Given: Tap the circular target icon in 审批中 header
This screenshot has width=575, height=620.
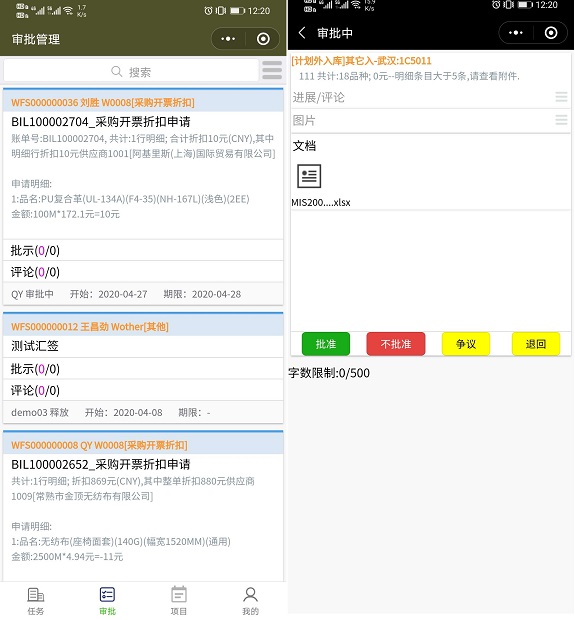Looking at the screenshot, I should click(551, 33).
